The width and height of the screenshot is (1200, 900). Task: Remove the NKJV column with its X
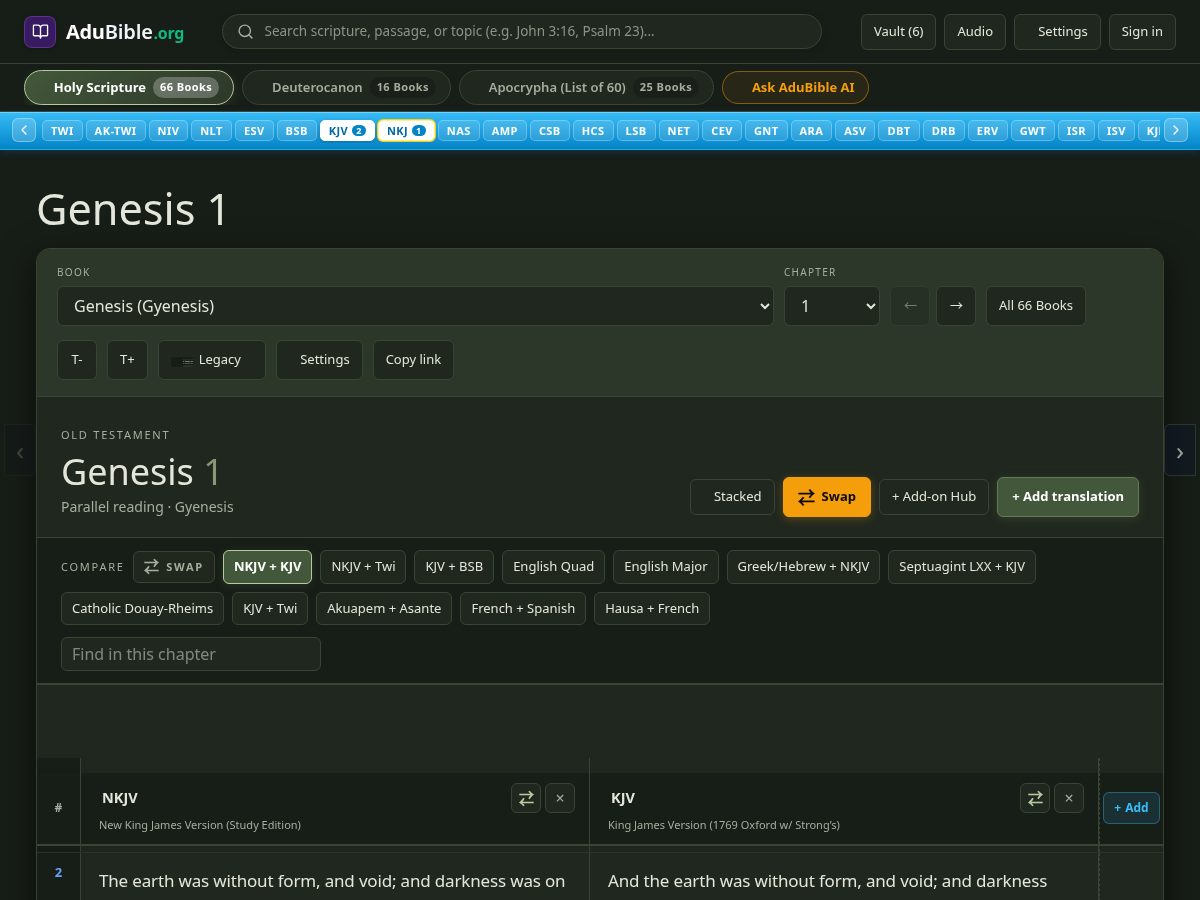(x=560, y=798)
